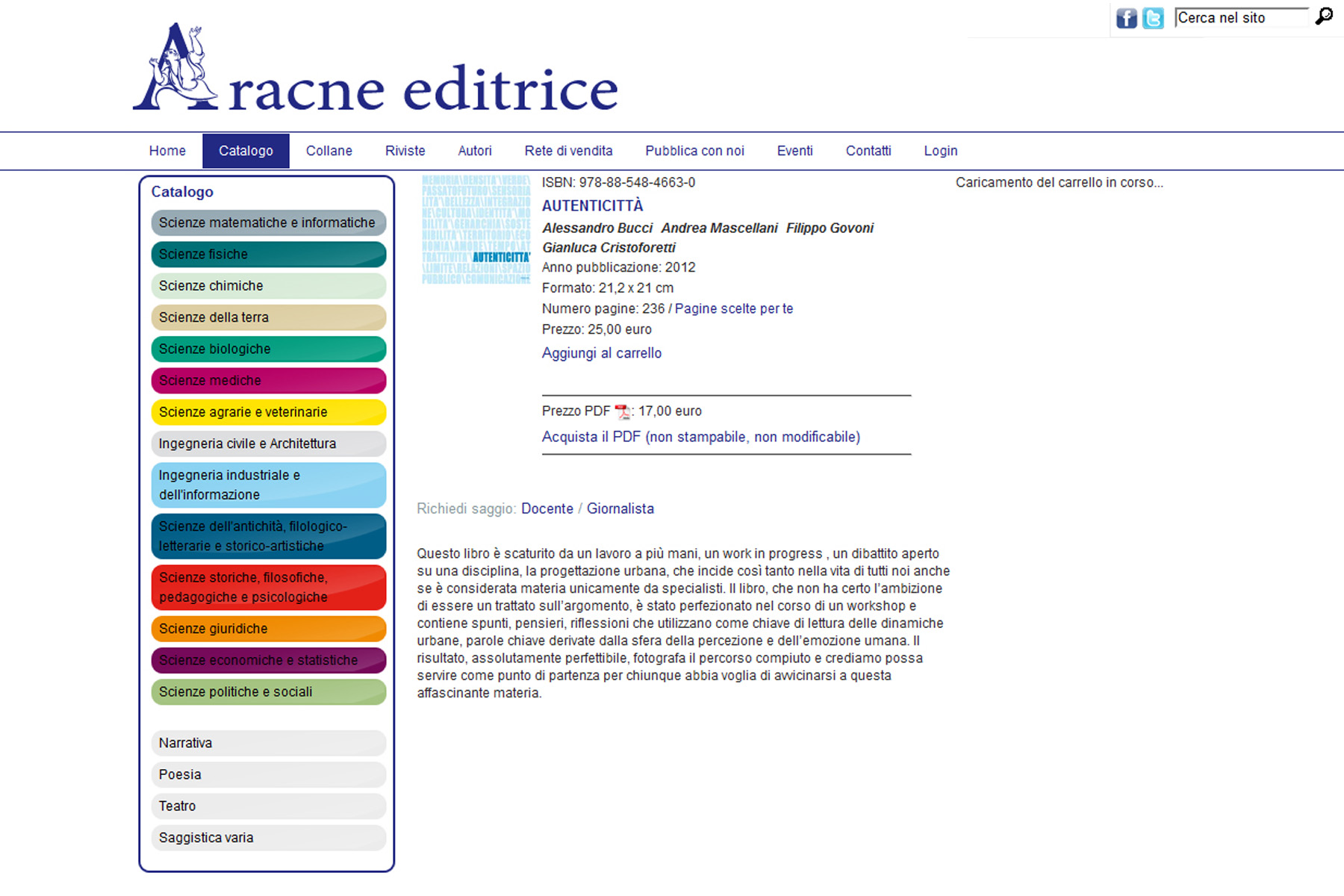This screenshot has width=1344, height=896.
Task: Open the Eventi menu item
Action: pos(794,151)
